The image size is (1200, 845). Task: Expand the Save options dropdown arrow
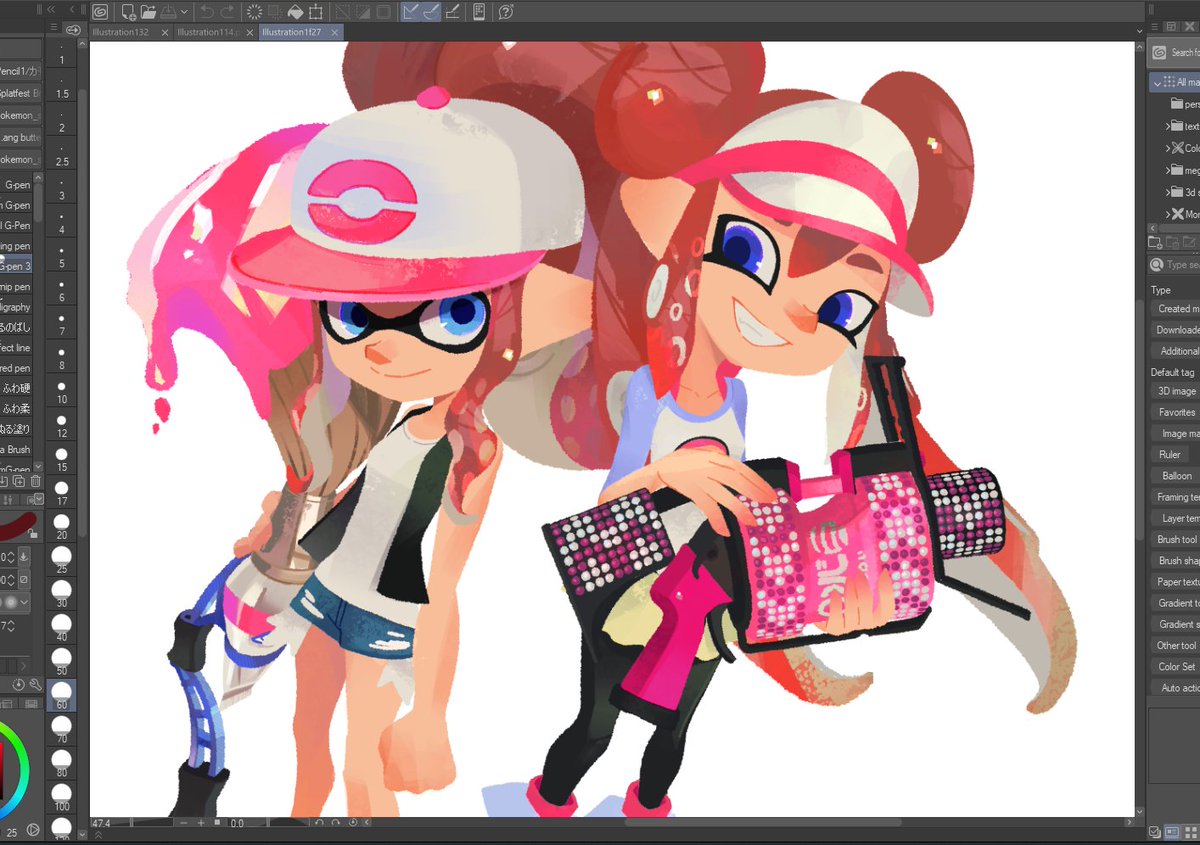pos(184,12)
